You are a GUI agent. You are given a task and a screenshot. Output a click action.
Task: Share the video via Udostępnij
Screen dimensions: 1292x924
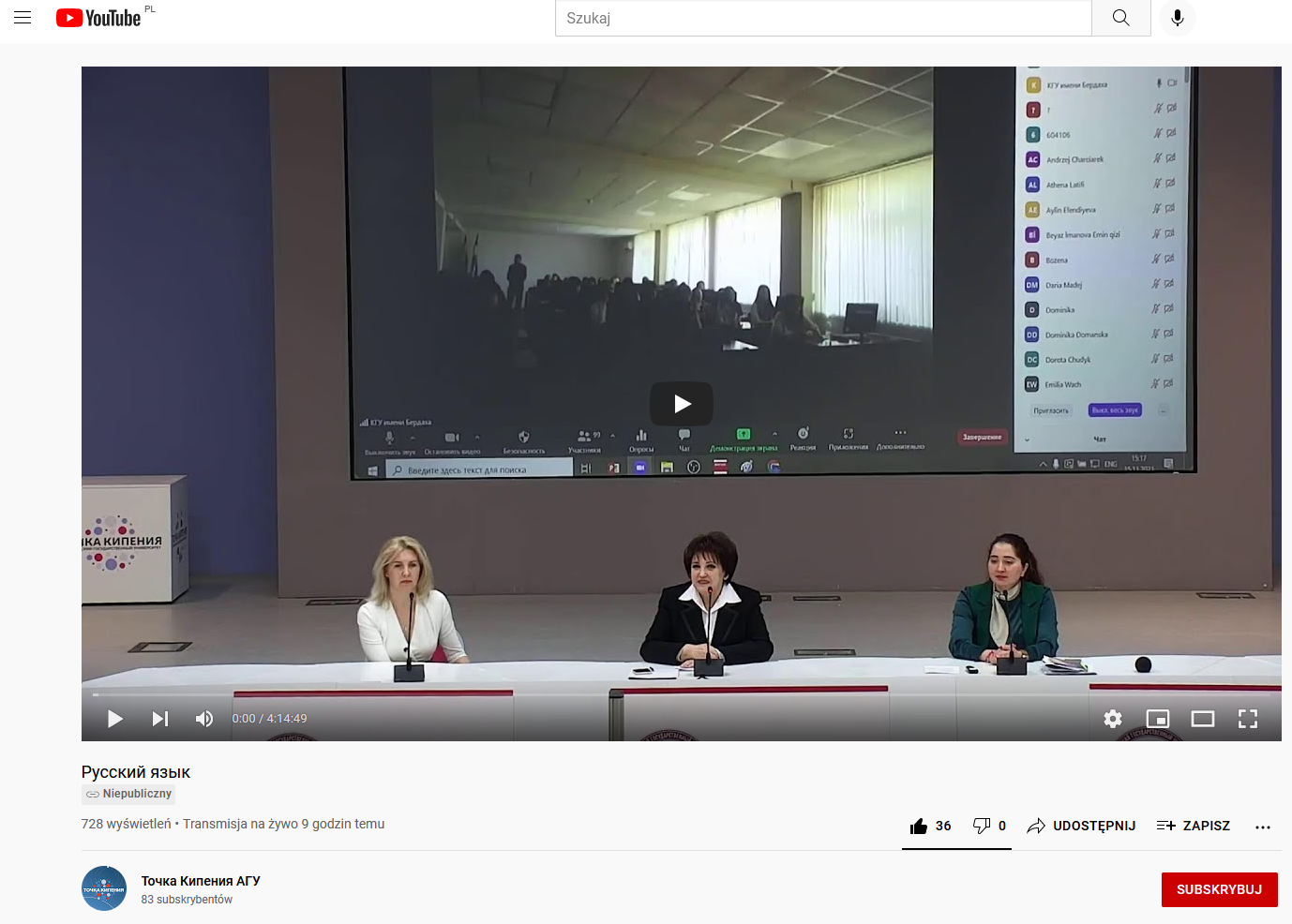click(x=1081, y=826)
